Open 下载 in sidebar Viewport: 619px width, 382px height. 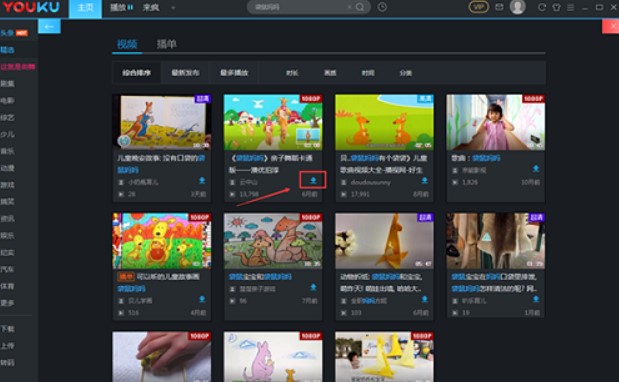8,329
